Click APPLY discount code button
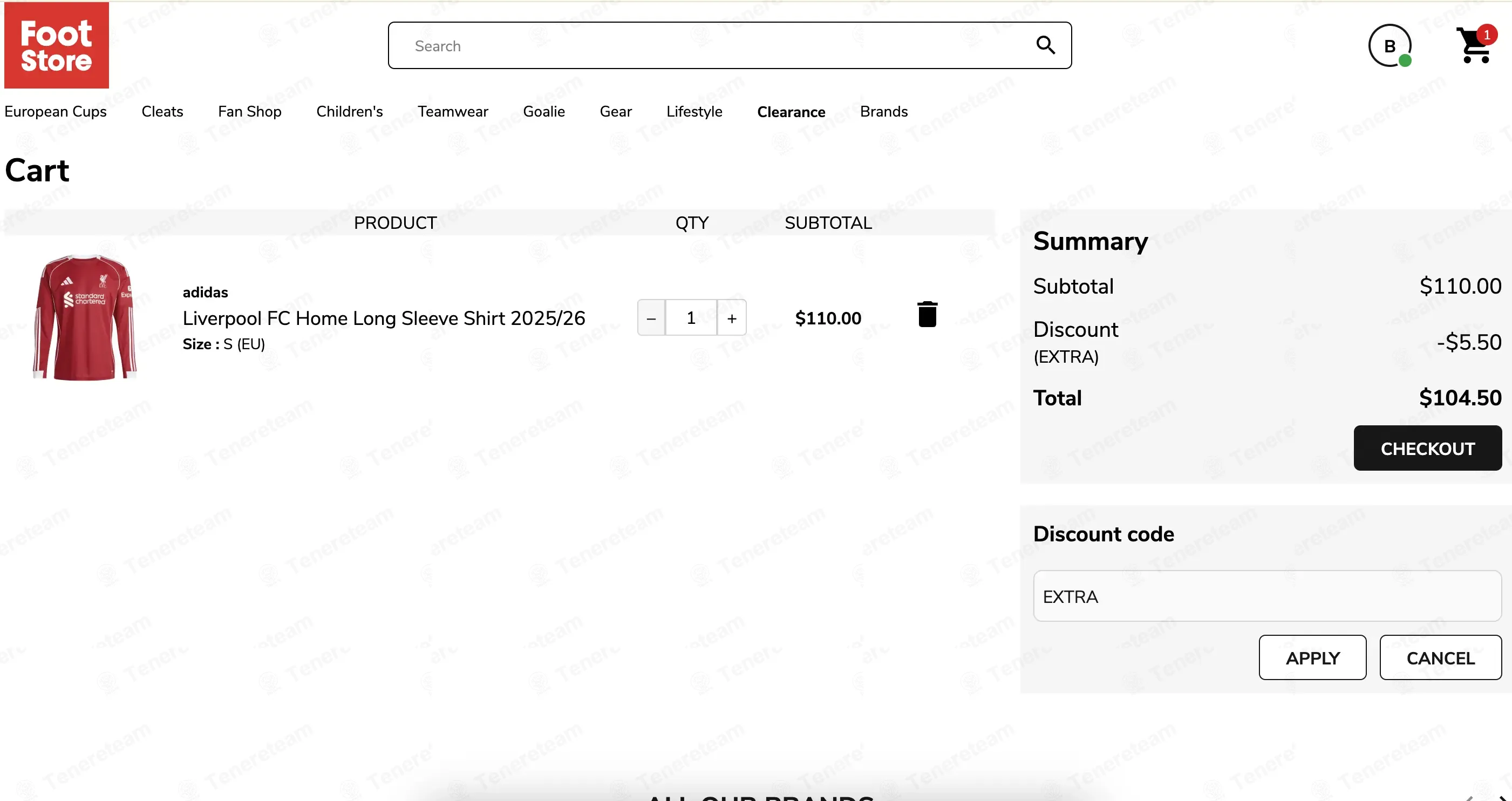 coord(1312,658)
